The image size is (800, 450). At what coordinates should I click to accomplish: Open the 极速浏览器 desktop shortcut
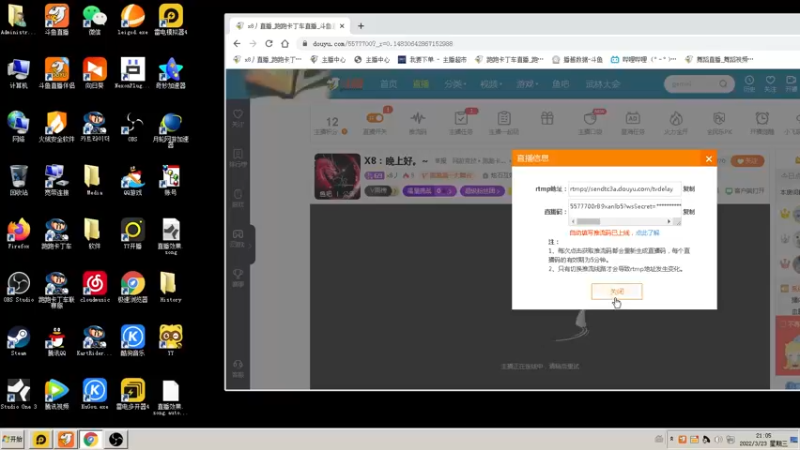coord(133,287)
